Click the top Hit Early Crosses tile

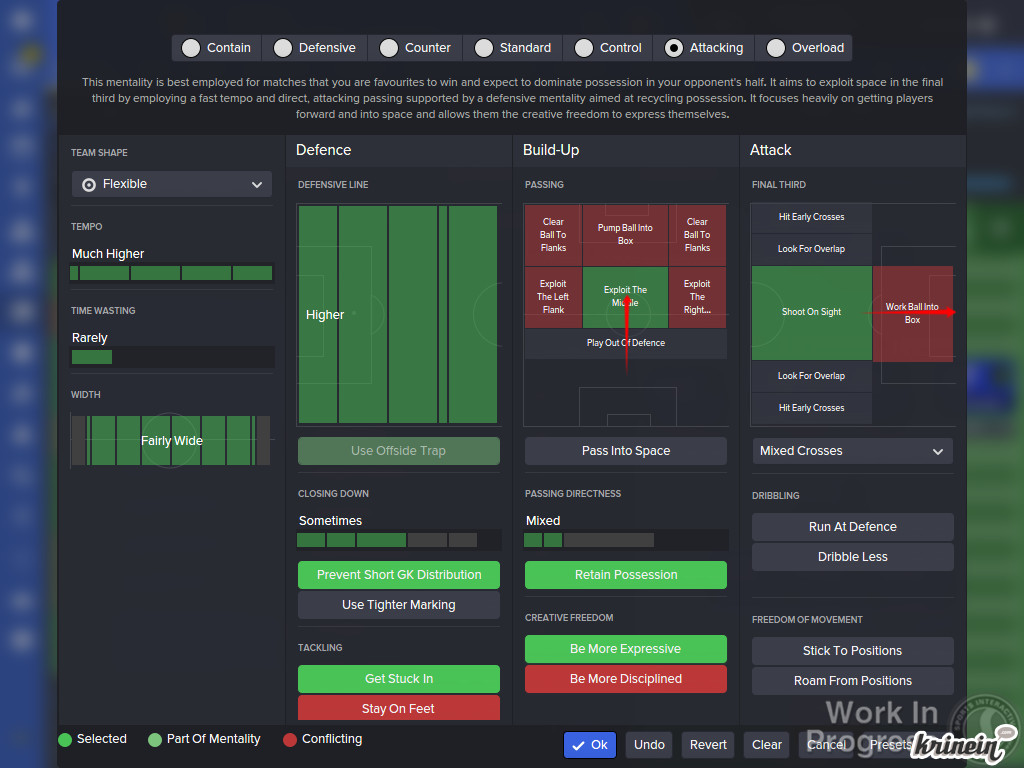pyautogui.click(x=811, y=217)
